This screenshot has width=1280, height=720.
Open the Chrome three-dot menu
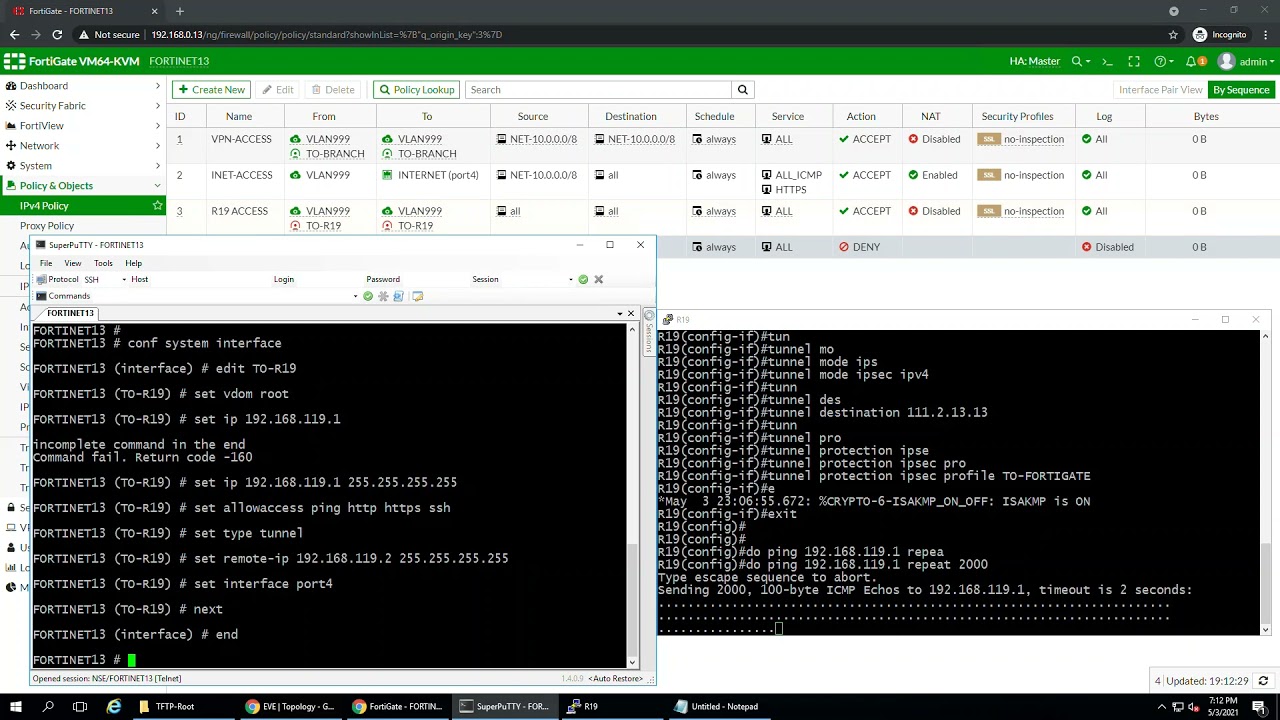pyautogui.click(x=1265, y=34)
